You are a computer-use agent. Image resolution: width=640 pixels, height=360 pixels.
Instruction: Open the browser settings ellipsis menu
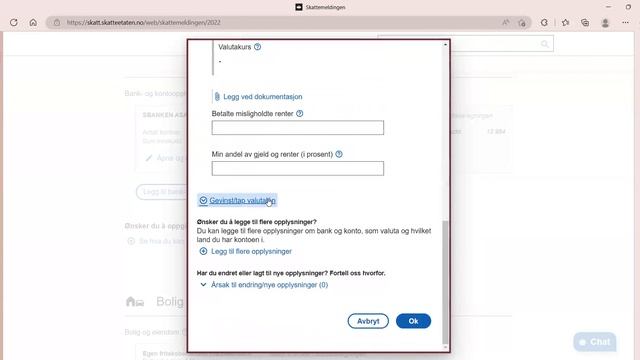(x=625, y=22)
